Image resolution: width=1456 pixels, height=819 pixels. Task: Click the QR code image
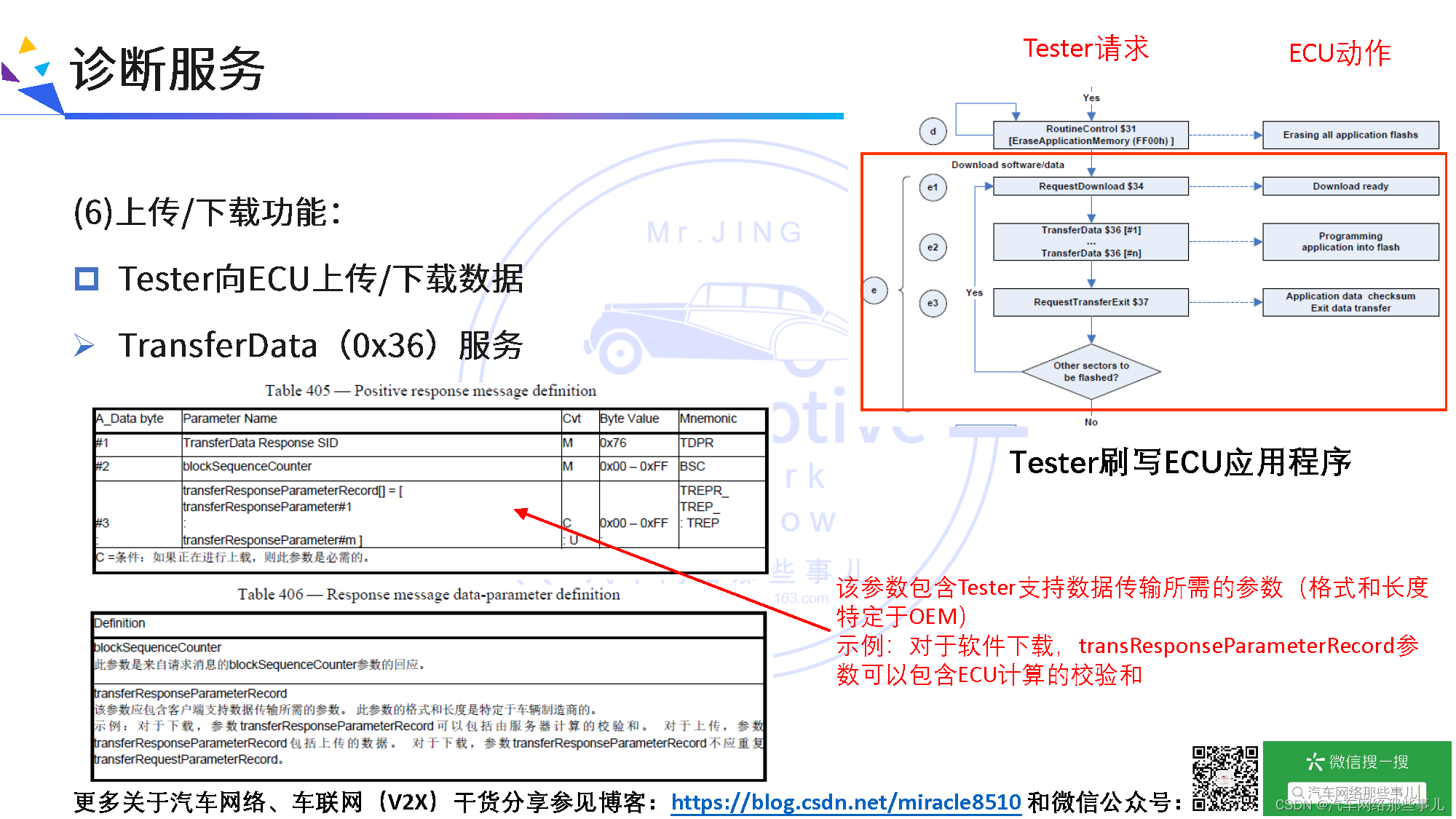1224,778
